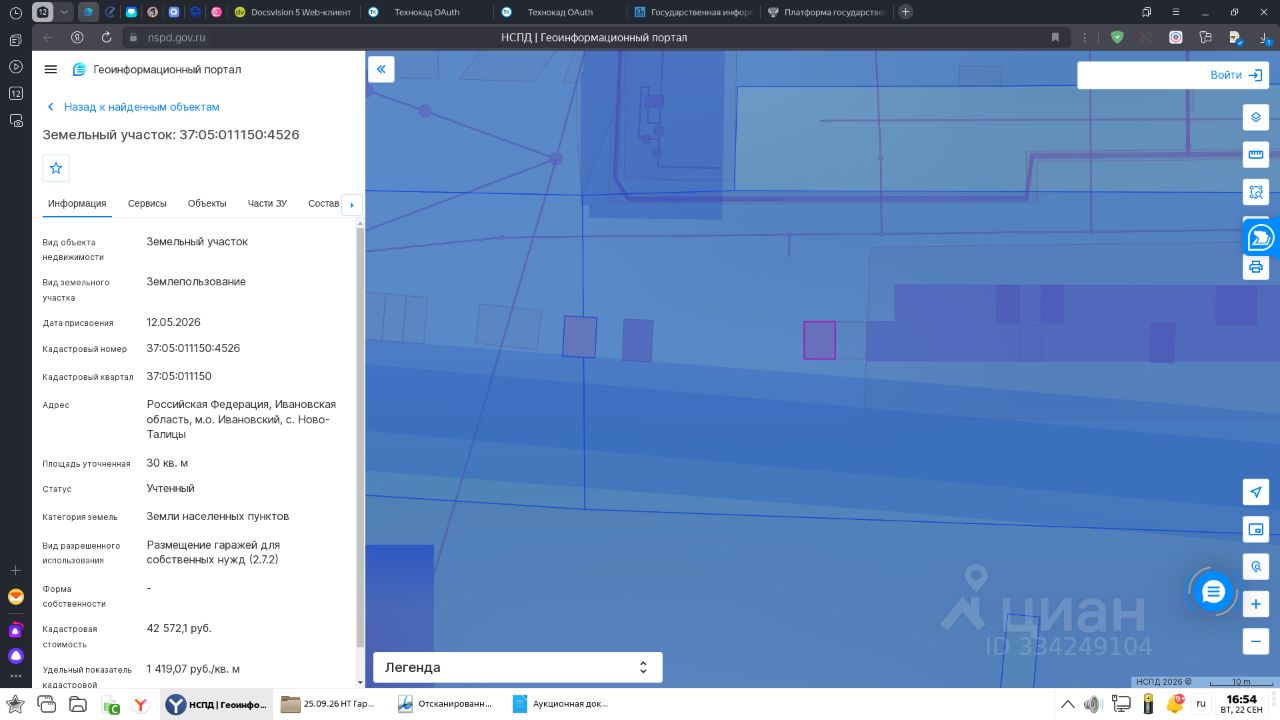Select the ruler measurement tool

[1256, 154]
